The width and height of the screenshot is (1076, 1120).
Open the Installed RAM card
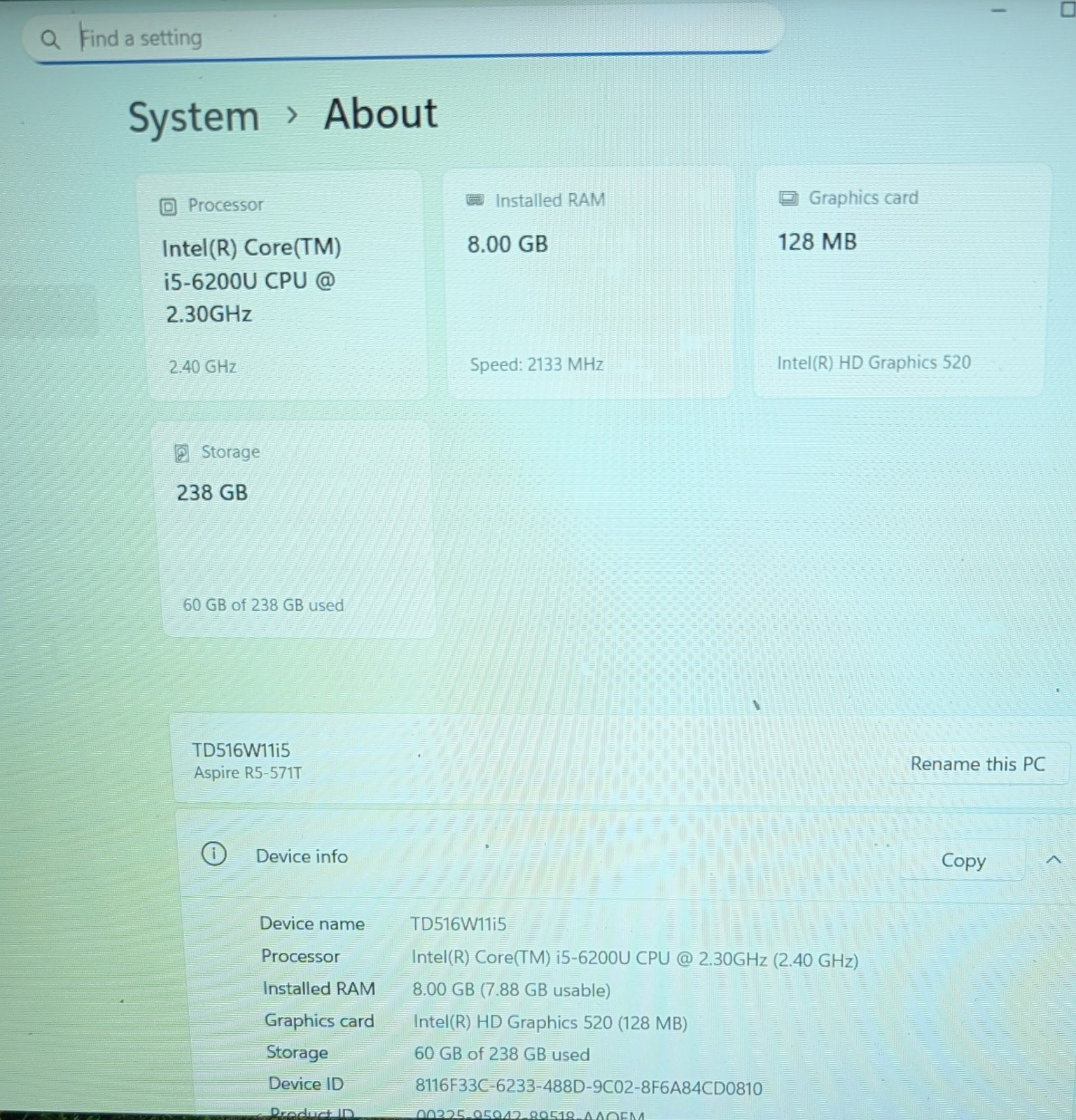(x=589, y=283)
